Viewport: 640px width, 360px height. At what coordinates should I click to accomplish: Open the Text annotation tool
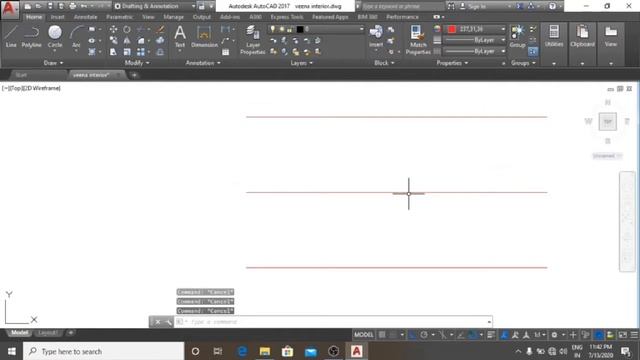(x=180, y=37)
